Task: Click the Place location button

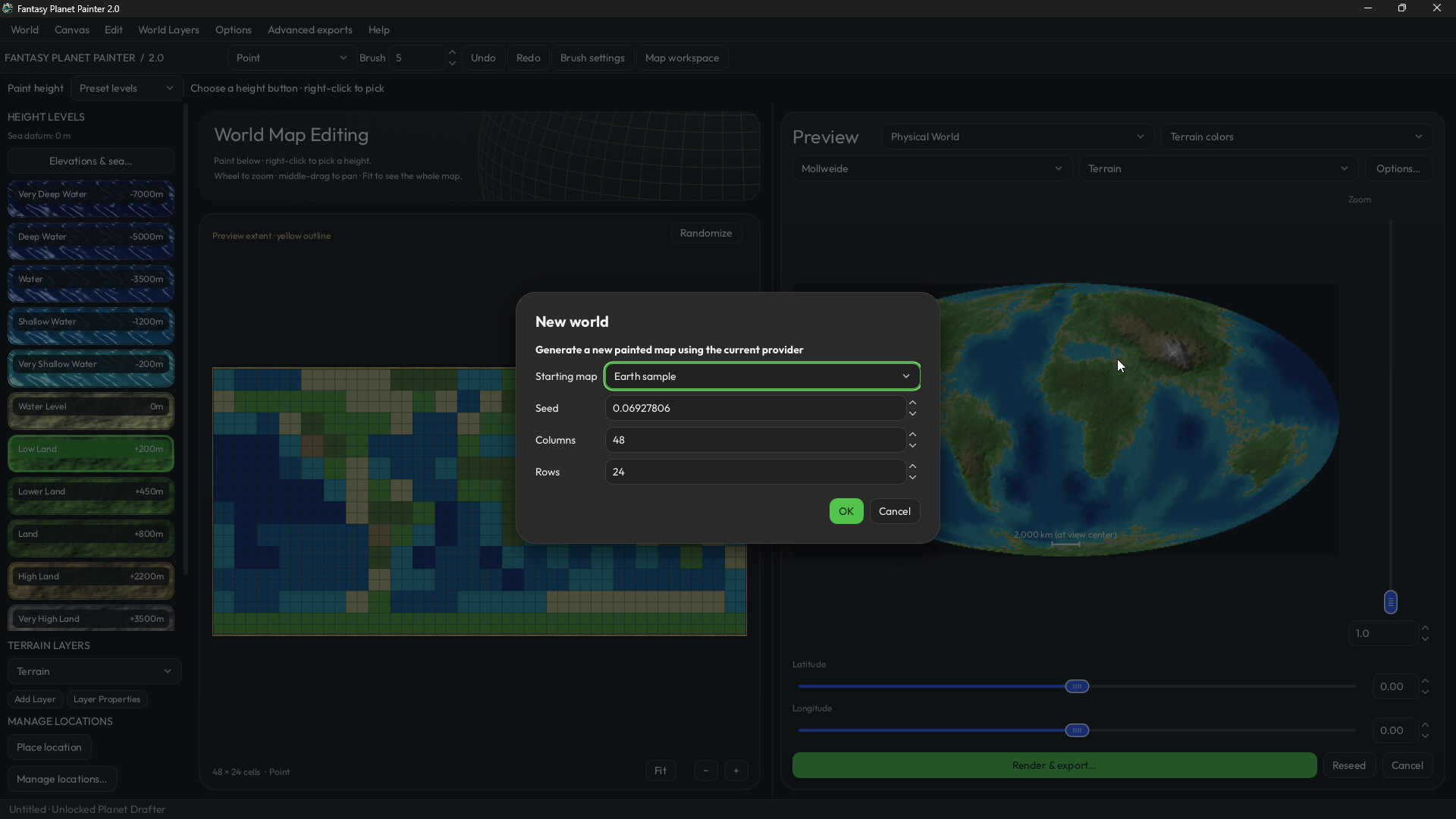Action: 49,747
